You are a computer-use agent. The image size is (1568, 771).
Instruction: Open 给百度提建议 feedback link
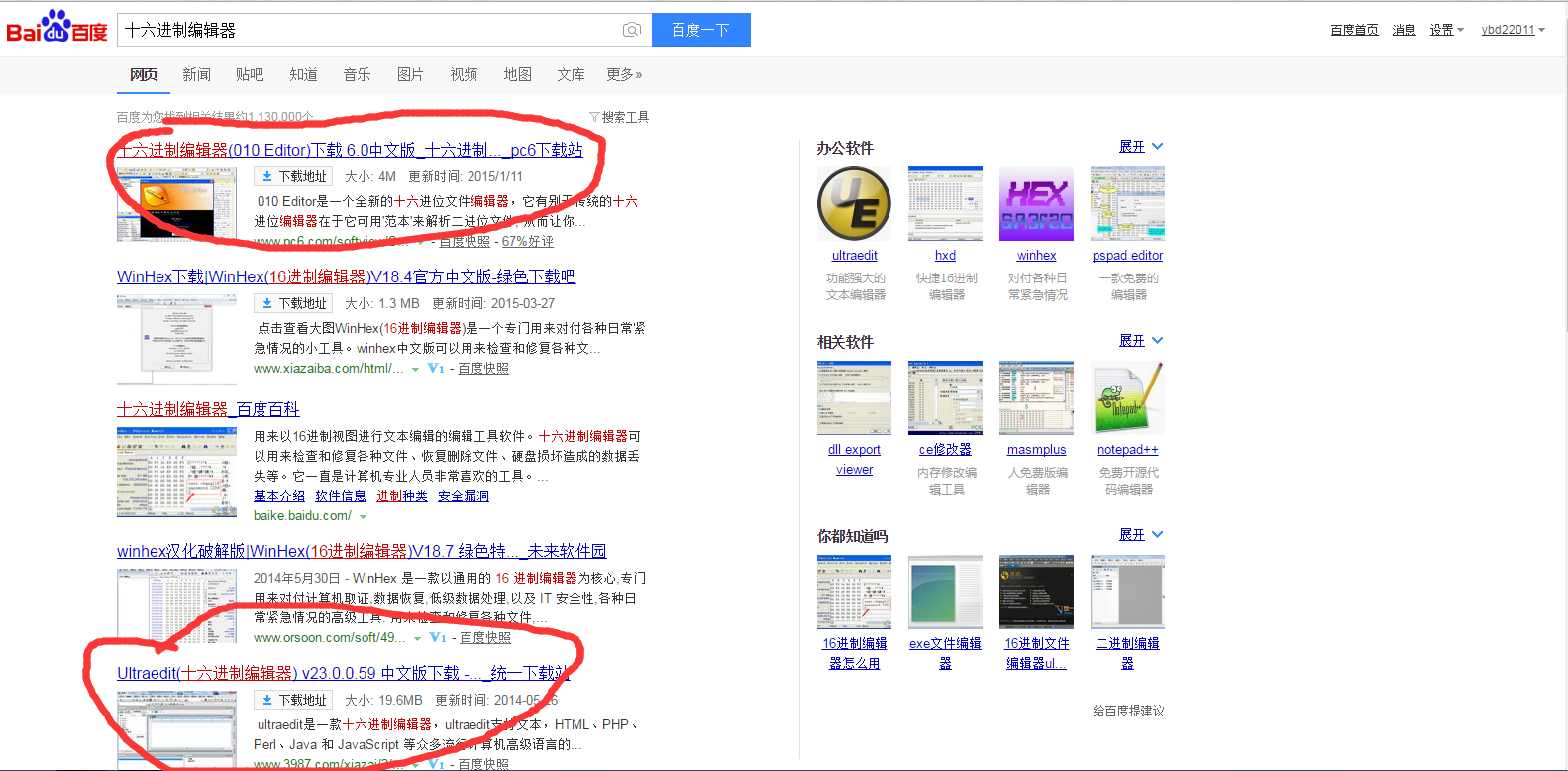1128,711
